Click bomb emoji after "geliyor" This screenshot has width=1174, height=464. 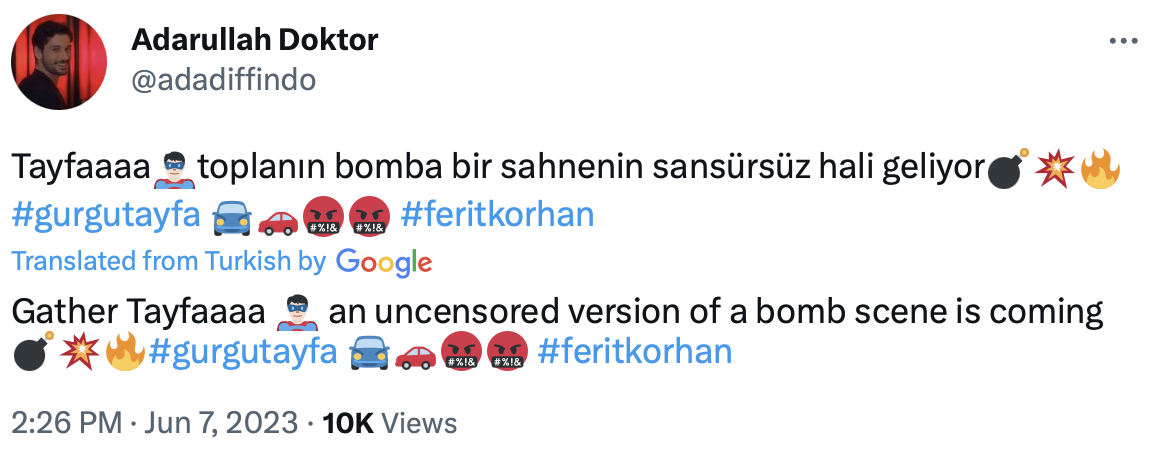click(1007, 169)
